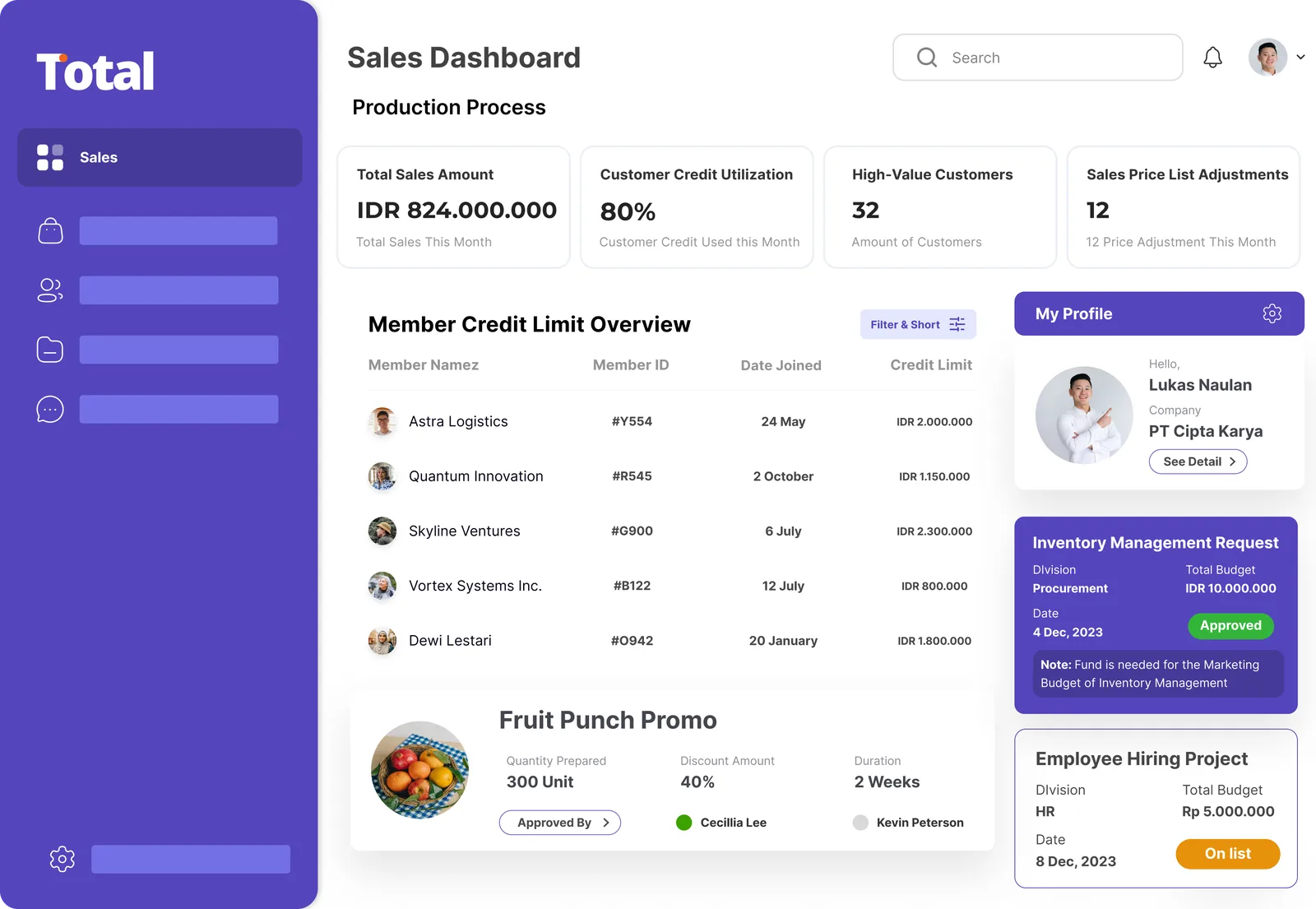
Task: Click the Total logo
Action: [x=95, y=72]
